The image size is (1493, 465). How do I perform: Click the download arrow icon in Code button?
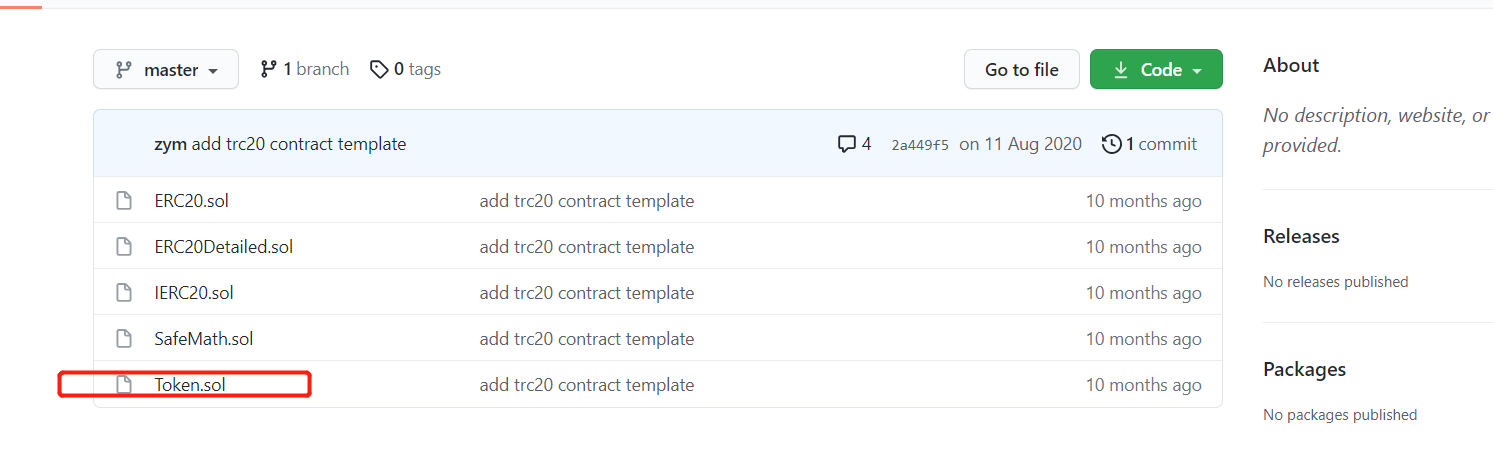tap(1121, 69)
